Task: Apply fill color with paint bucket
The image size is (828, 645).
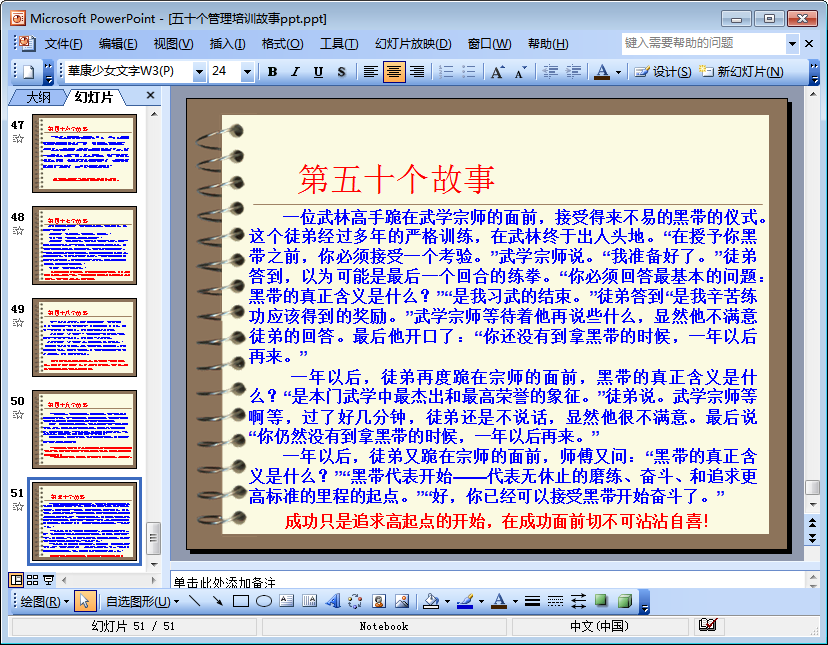Action: 432,601
